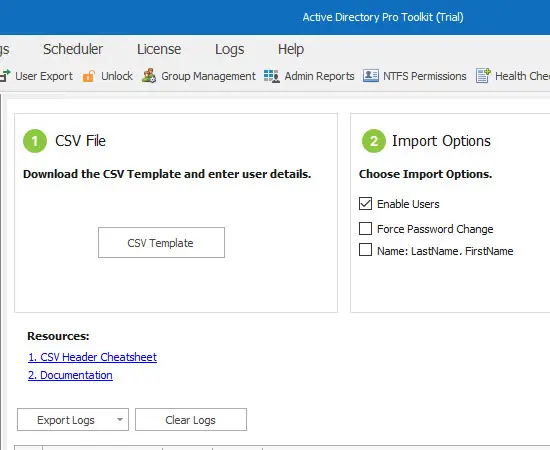This screenshot has height=450, width=550.
Task: Open the User Export tool label
Action: pos(44,76)
